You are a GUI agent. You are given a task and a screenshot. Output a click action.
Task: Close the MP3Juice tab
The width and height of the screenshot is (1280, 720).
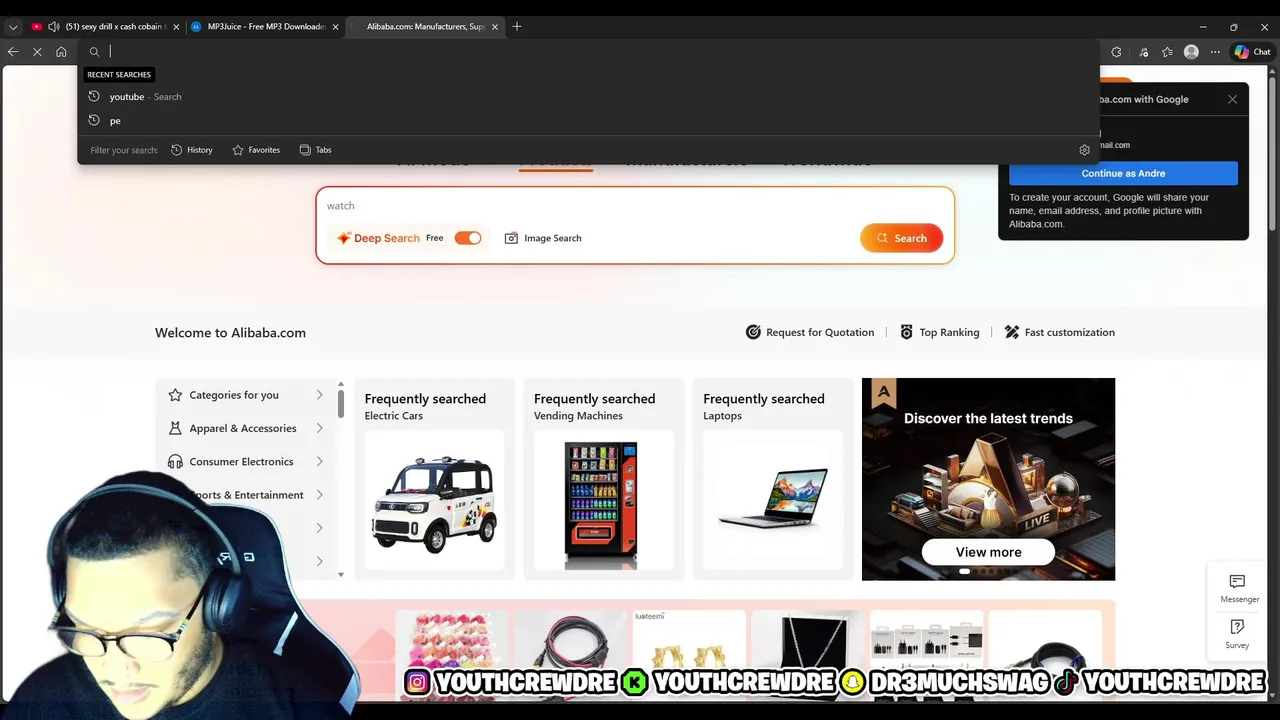[x=335, y=27]
